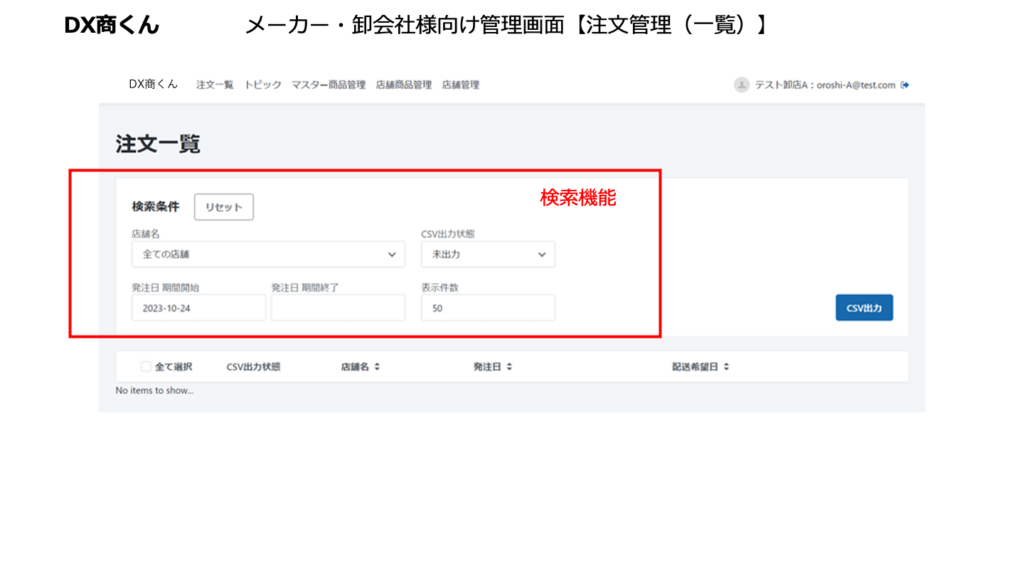Click the blue CSV出力 button

coord(864,308)
